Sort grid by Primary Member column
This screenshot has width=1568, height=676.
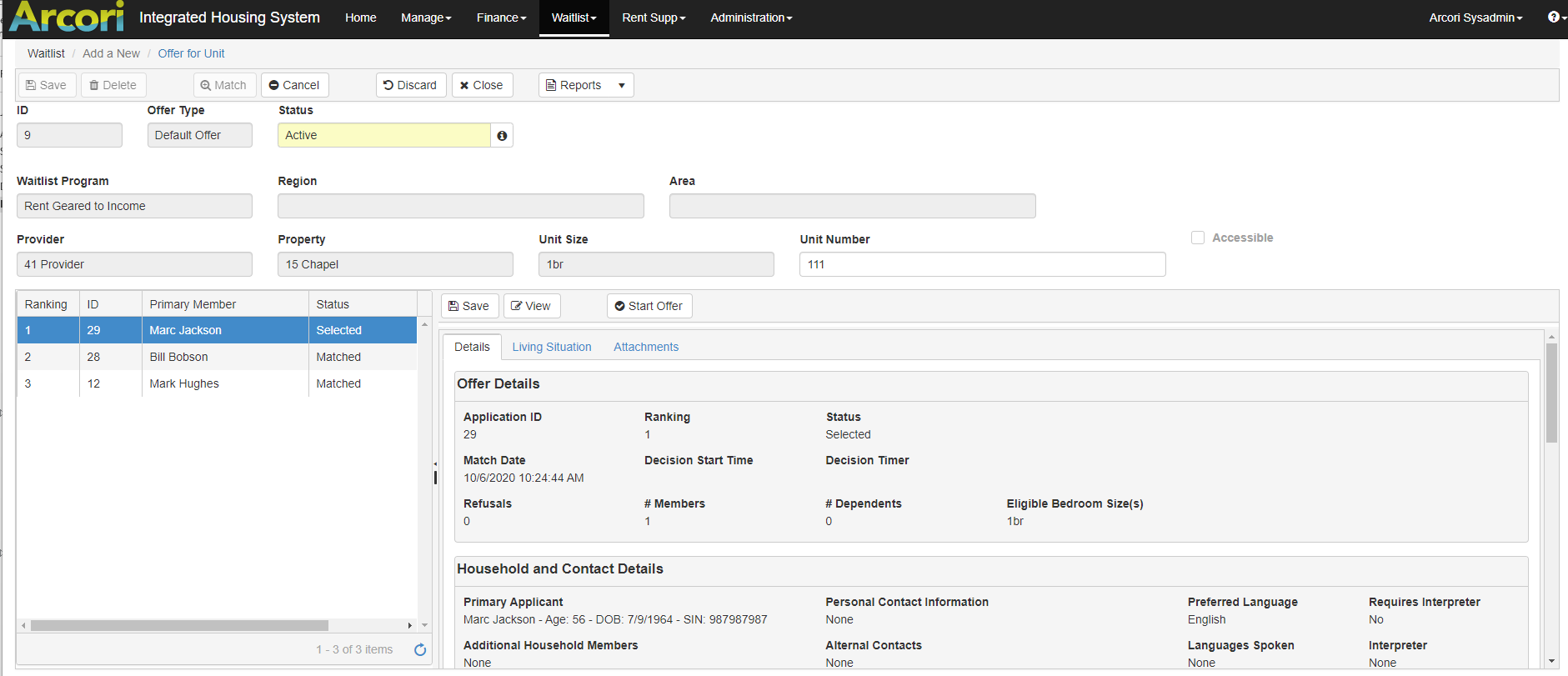pyautogui.click(x=225, y=304)
